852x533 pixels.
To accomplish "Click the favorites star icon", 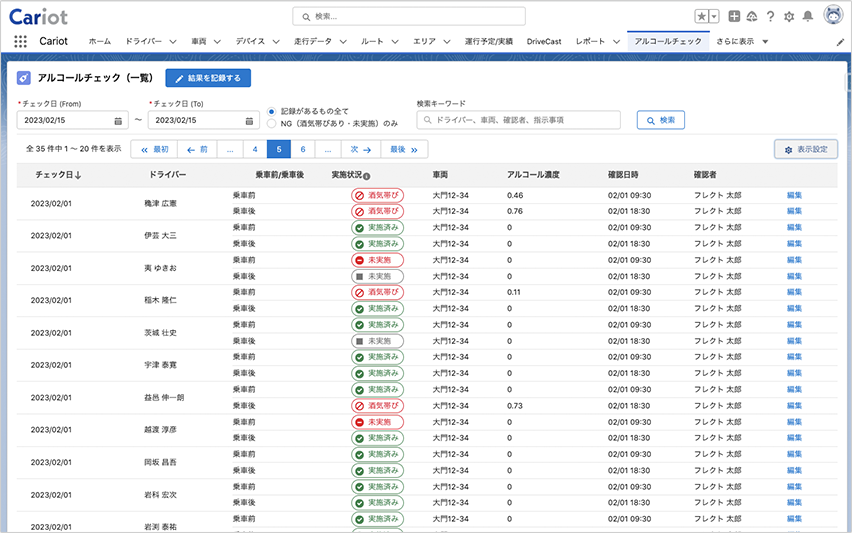I will coord(702,16).
